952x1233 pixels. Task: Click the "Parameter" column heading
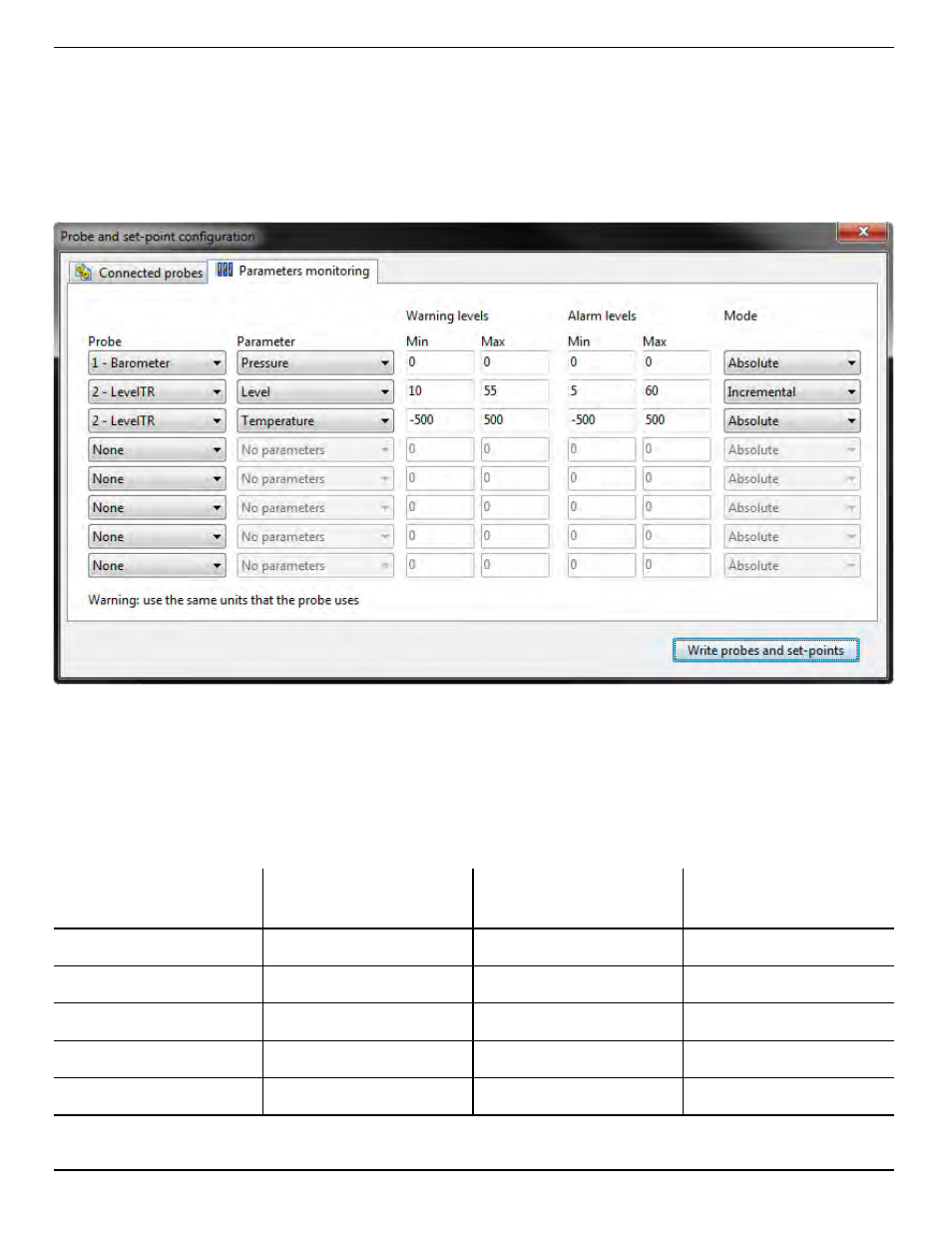coord(266,341)
